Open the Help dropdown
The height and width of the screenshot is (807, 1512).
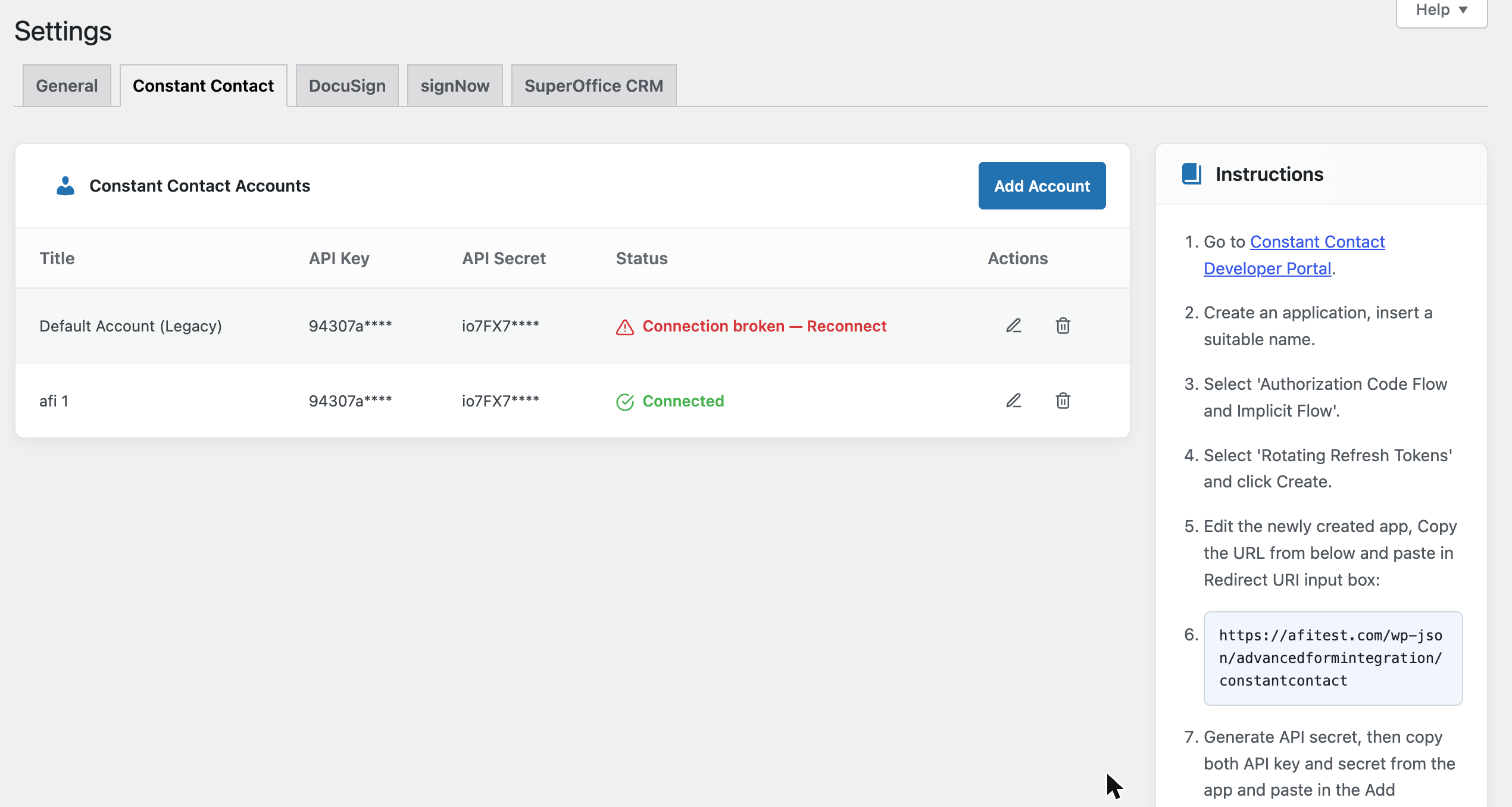point(1441,10)
